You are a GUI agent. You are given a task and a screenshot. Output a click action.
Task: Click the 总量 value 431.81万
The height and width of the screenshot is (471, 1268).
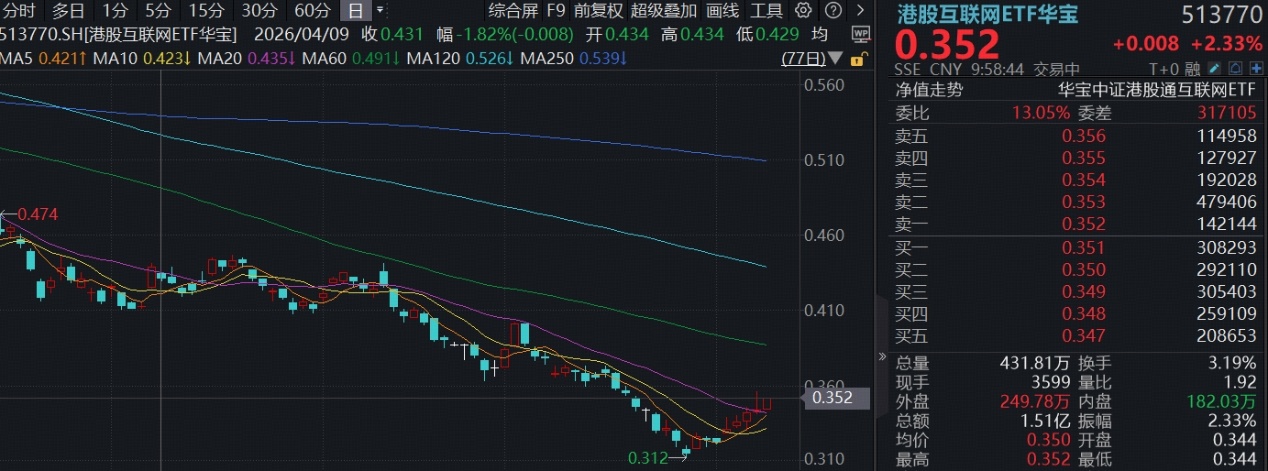tap(1037, 362)
